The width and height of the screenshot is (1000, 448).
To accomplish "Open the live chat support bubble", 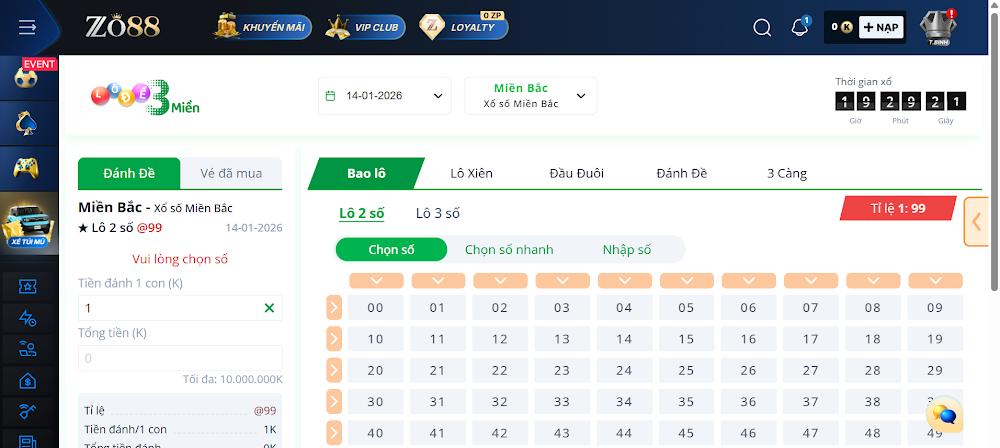I will click(x=945, y=413).
